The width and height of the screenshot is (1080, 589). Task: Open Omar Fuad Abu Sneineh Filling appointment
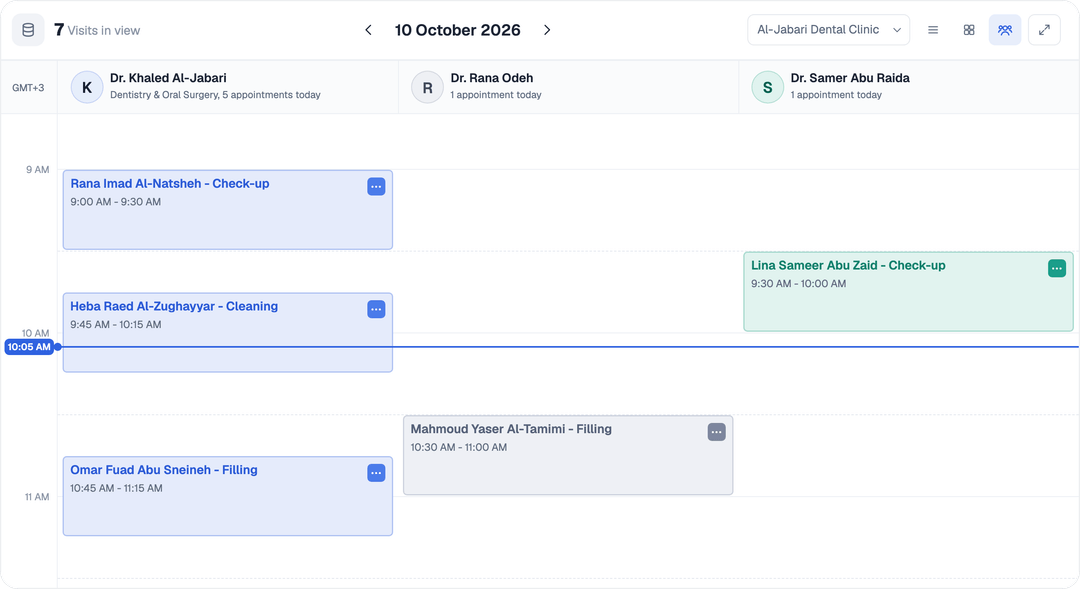click(x=228, y=496)
